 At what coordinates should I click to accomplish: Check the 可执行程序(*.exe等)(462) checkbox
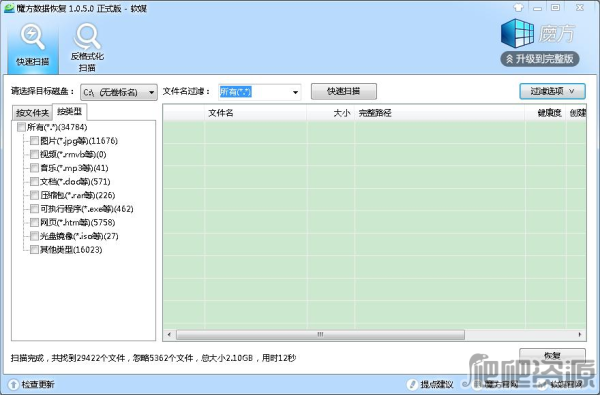(x=34, y=209)
